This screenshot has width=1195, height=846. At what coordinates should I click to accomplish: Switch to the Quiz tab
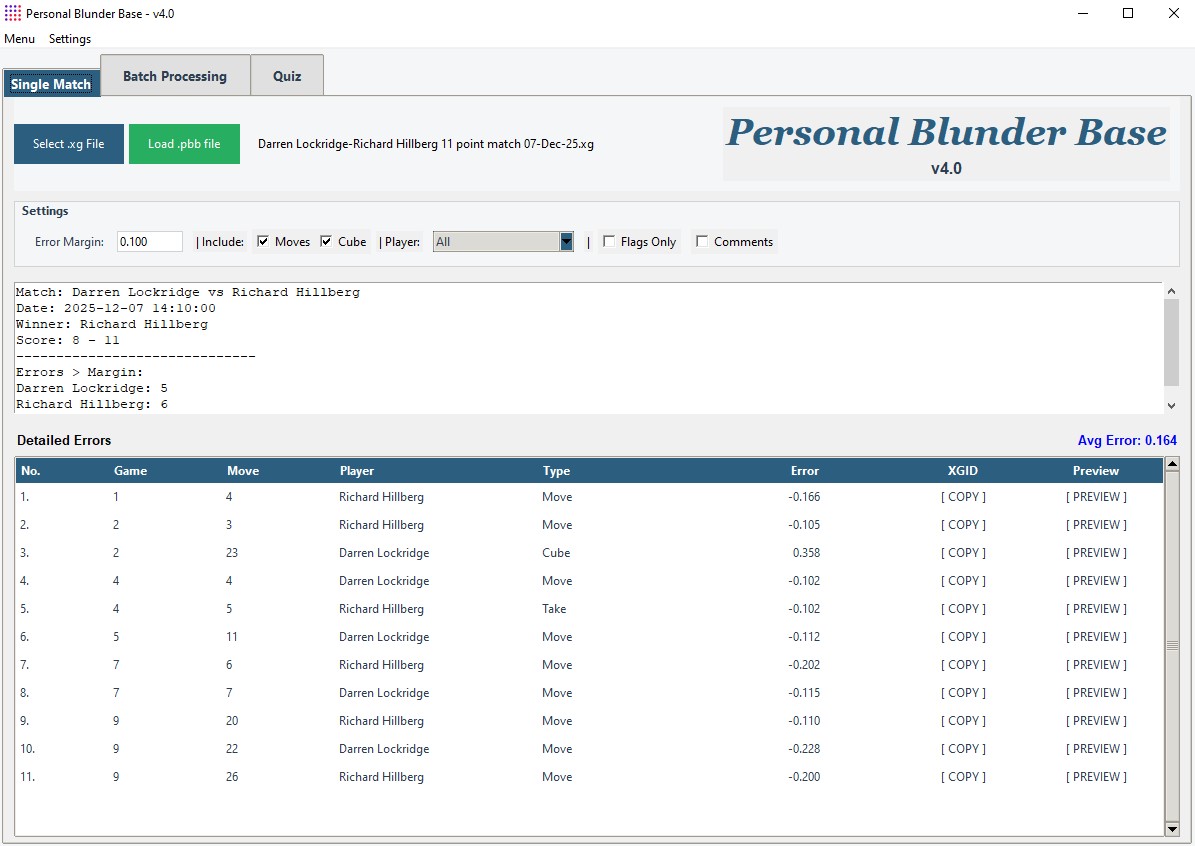click(286, 75)
